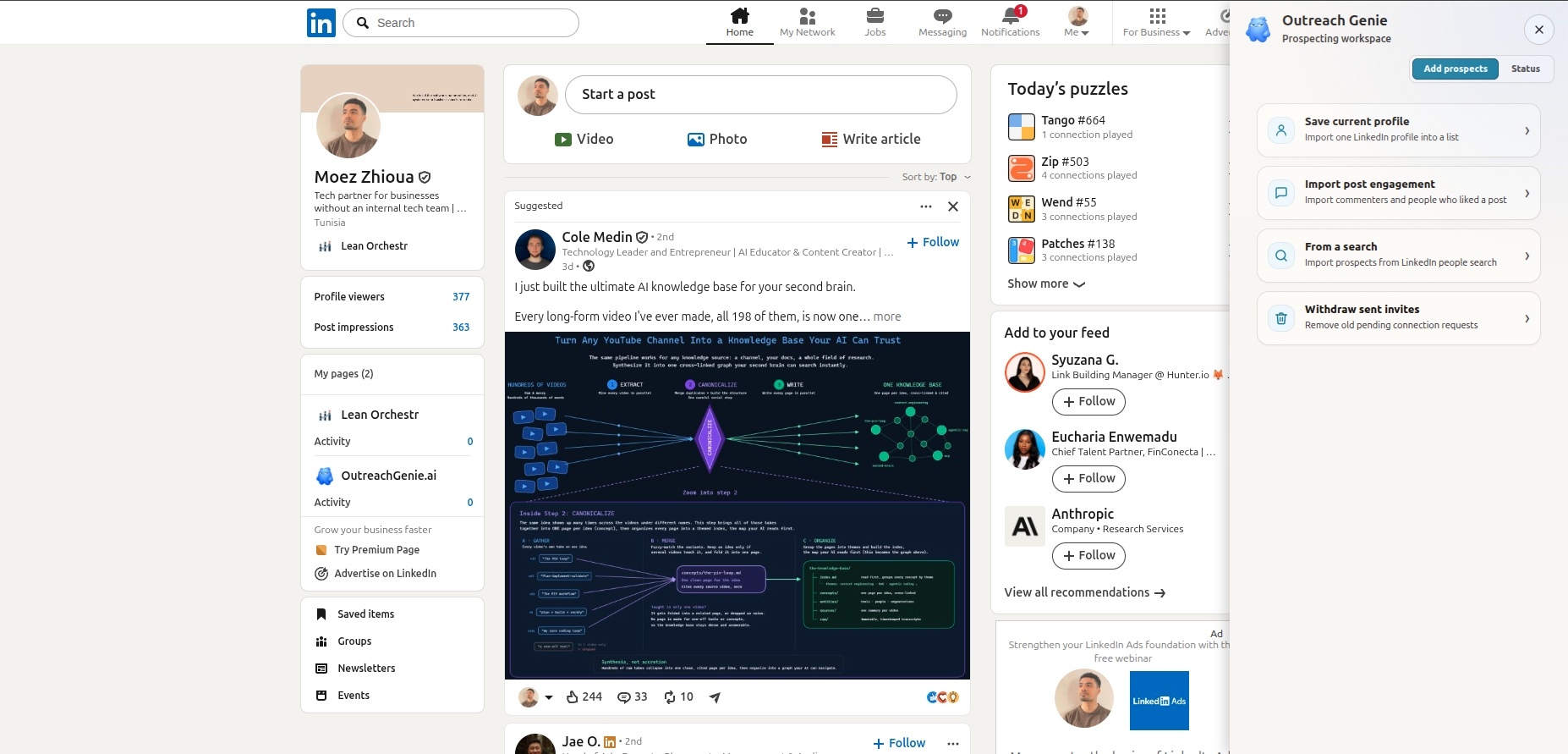Follow Eucharia Enwemadu
The image size is (1568, 754).
point(1088,479)
